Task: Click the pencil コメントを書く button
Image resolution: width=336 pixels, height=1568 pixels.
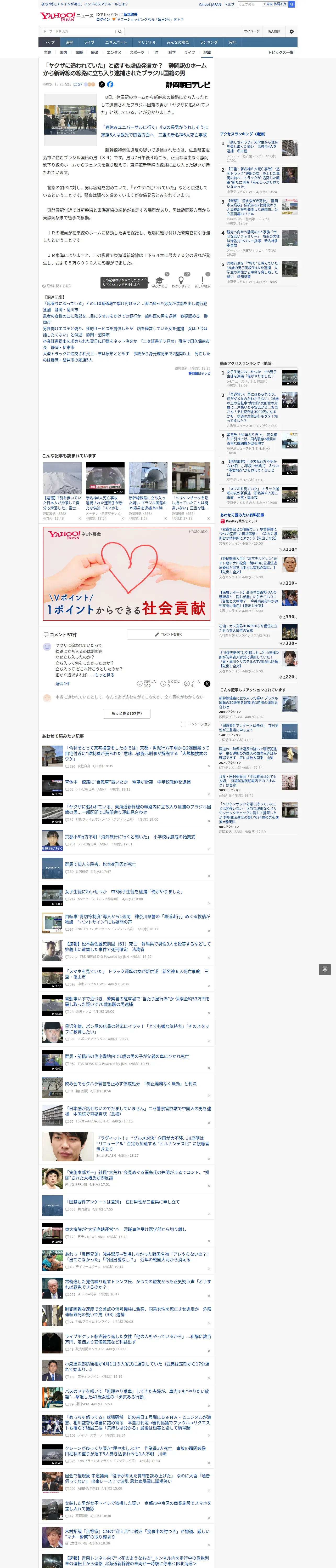Action: click(x=168, y=634)
